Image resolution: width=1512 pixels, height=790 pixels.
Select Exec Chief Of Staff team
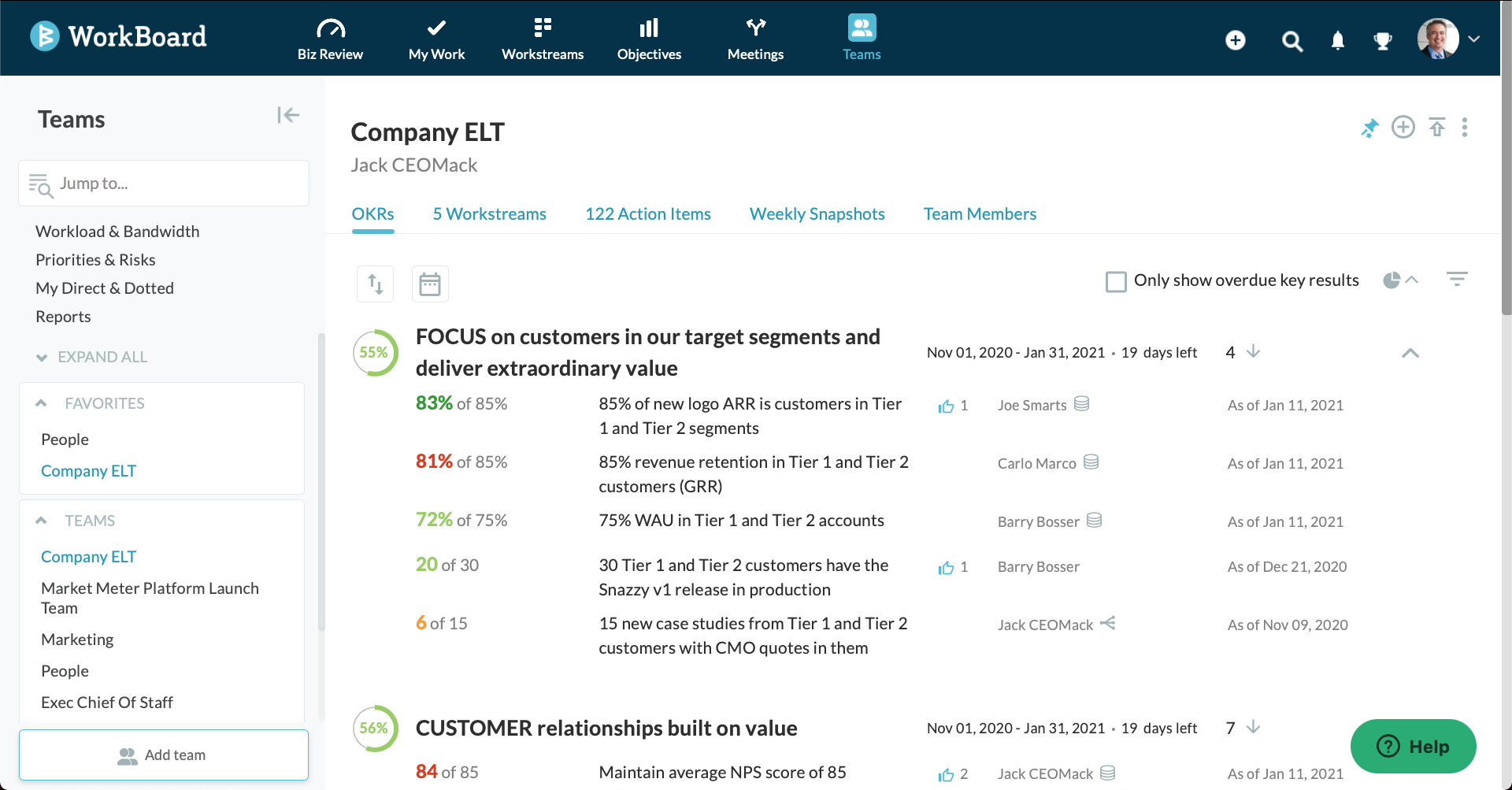coord(106,703)
